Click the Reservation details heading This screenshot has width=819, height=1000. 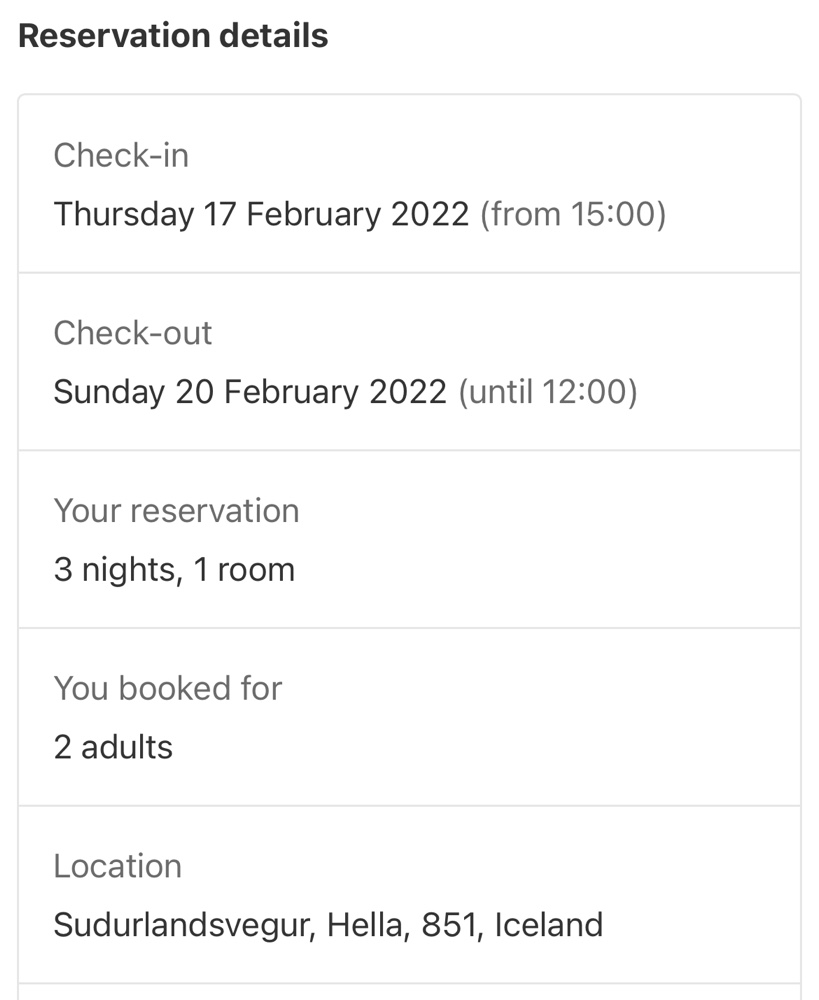173,36
